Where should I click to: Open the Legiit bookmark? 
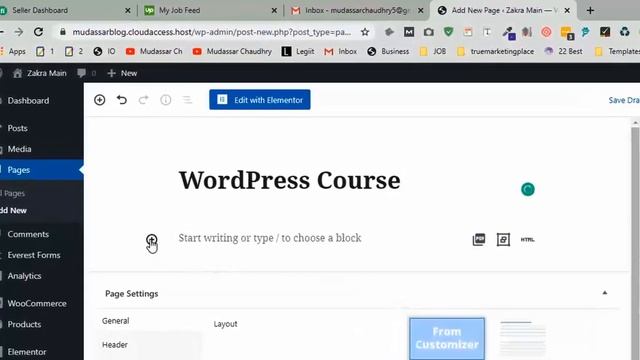coord(298,51)
